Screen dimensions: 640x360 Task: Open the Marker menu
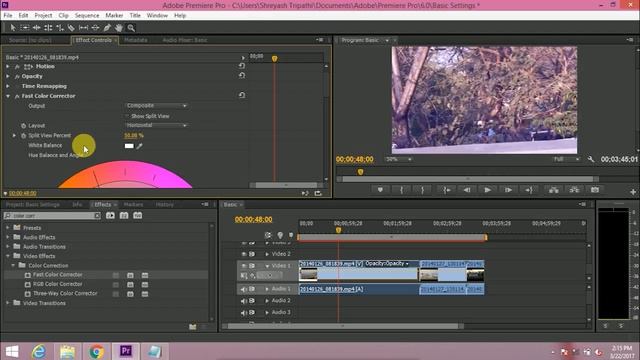[x=114, y=16]
